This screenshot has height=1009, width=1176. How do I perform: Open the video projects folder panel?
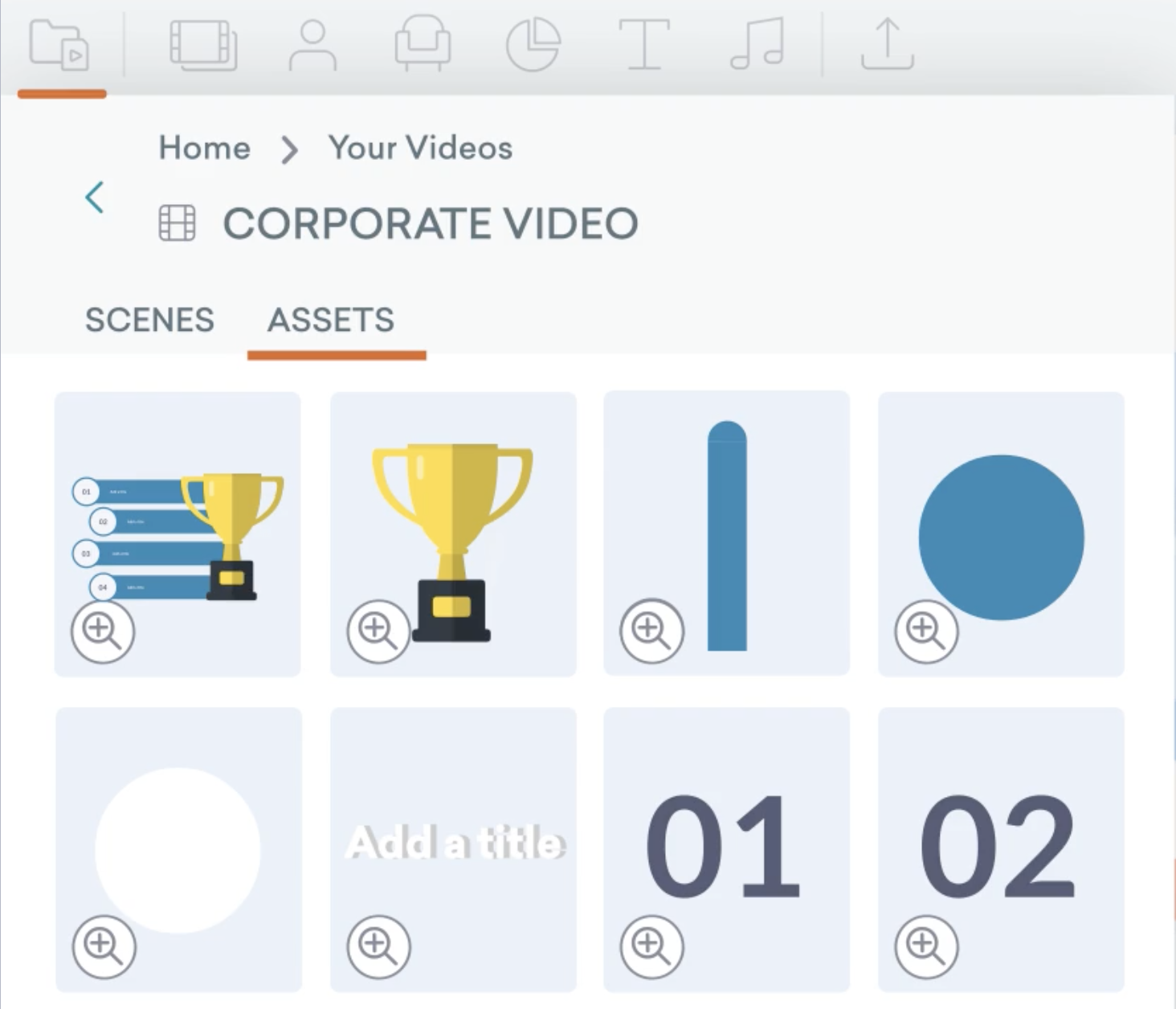(61, 46)
